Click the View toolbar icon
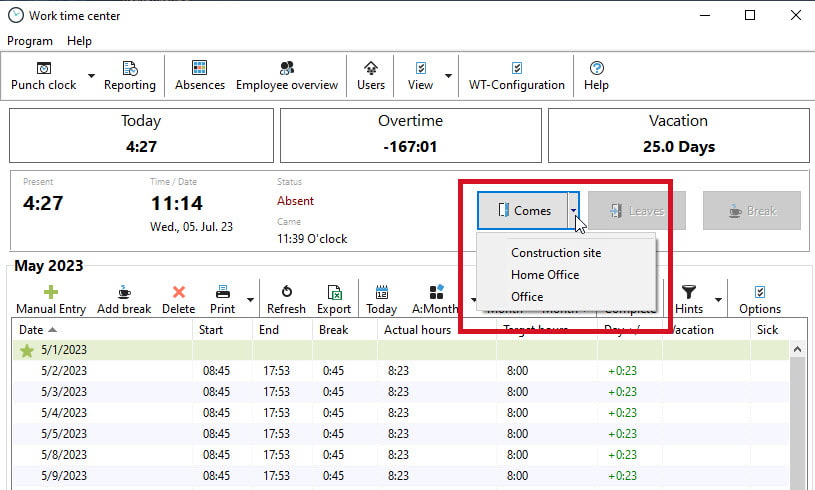This screenshot has width=815, height=490. [x=420, y=76]
